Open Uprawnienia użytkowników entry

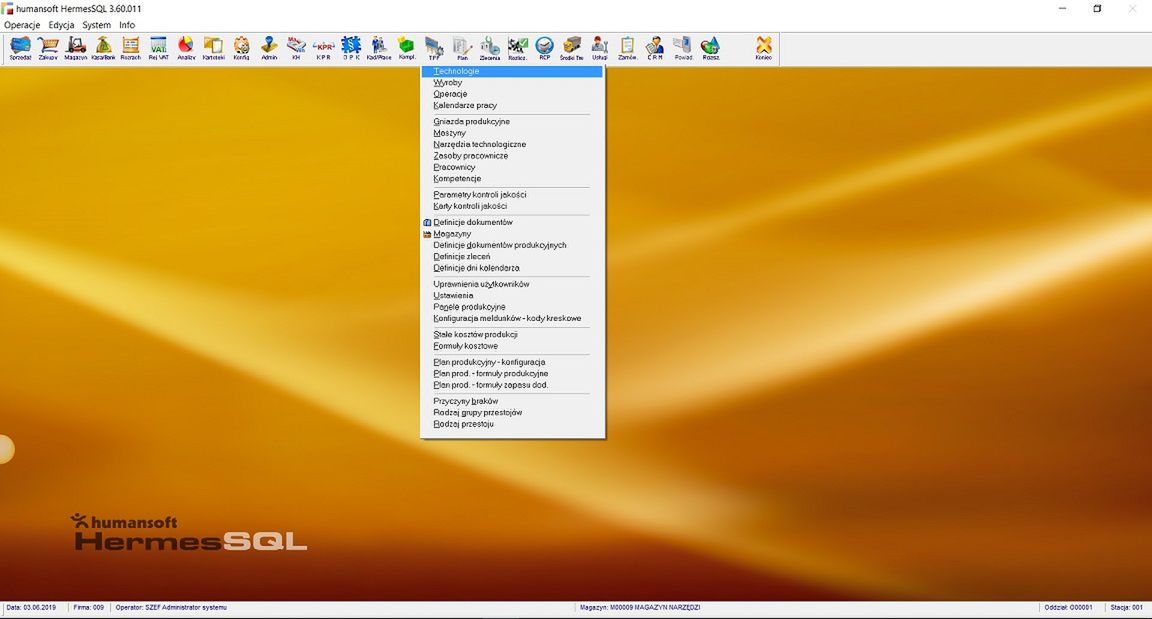coord(512,284)
